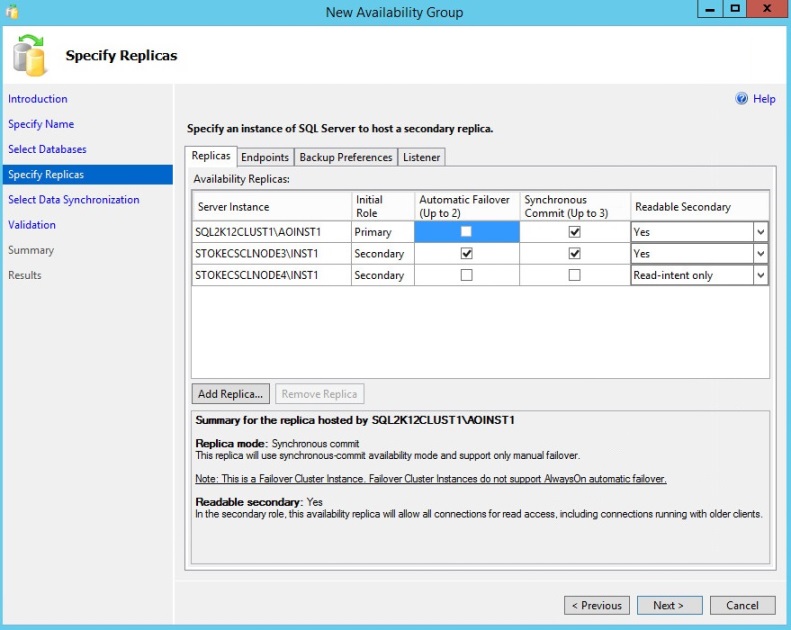Screen dimensions: 791x630
Task: Open Readable Secondary dropdown for SQL2K12CLUST1\AOINST1
Action: 760,232
